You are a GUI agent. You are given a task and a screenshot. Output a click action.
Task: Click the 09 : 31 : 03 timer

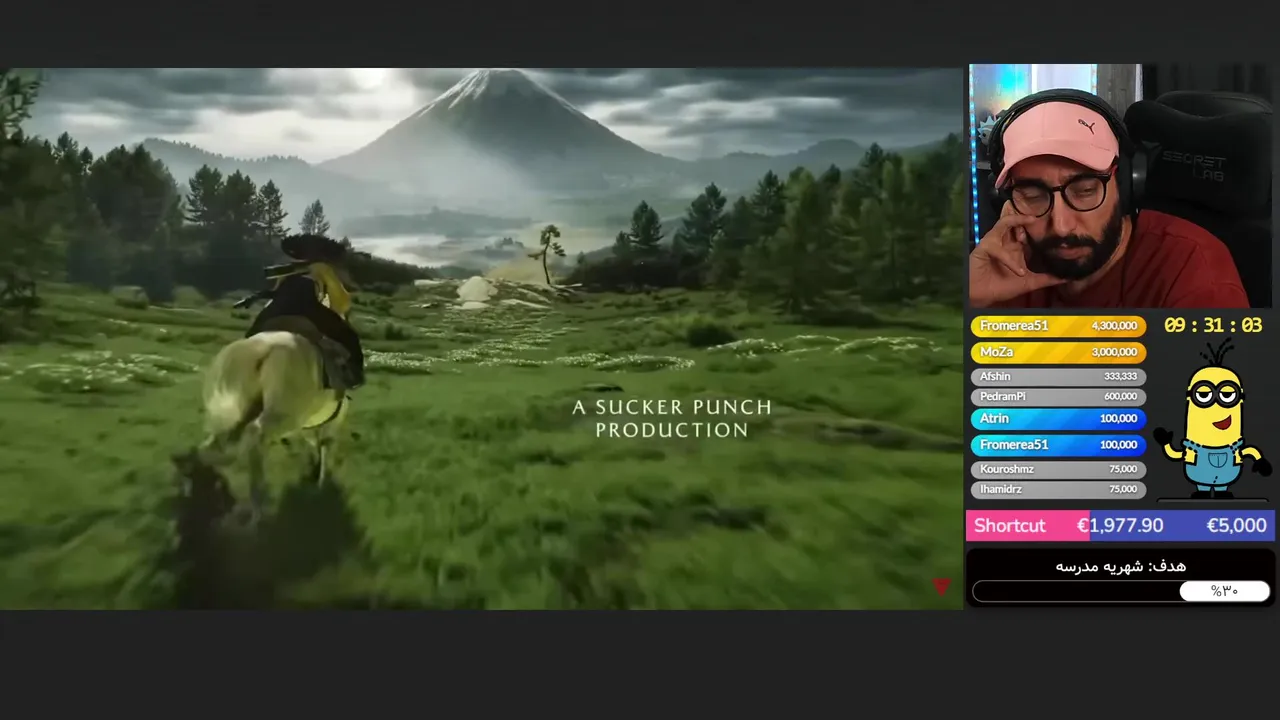tap(1213, 325)
